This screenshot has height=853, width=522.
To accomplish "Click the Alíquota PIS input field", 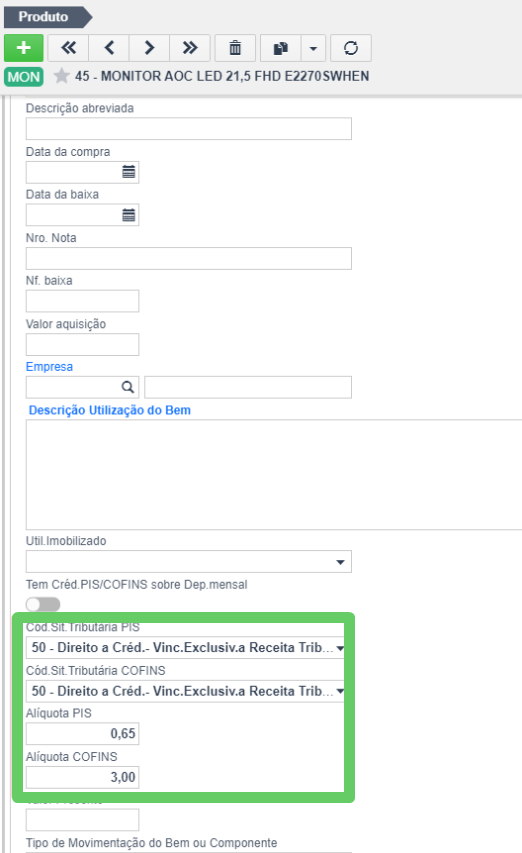I will pos(83,733).
